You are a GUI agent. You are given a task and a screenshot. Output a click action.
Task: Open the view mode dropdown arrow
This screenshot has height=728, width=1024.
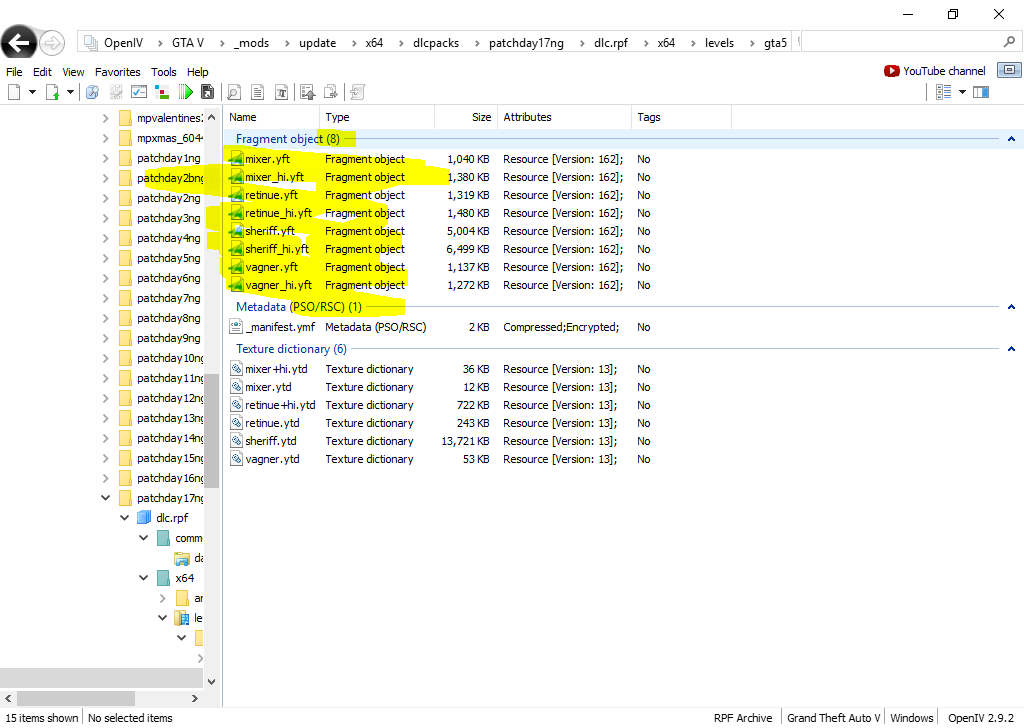tap(962, 92)
